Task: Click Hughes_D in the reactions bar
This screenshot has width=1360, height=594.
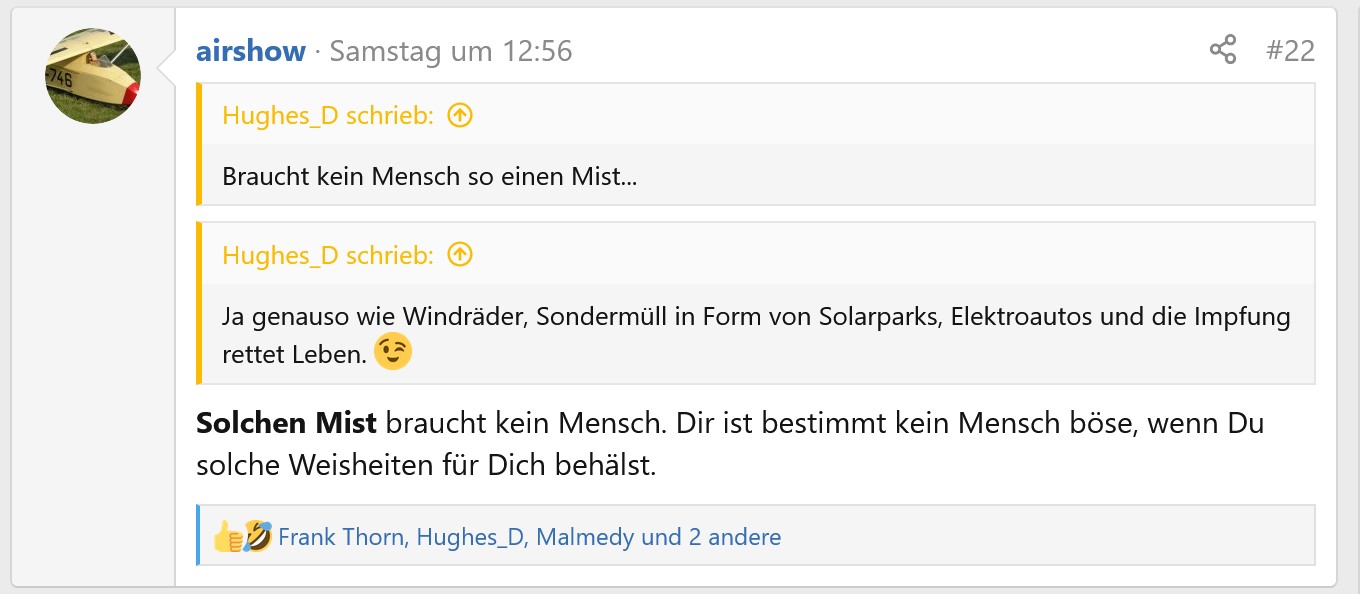Action: click(x=470, y=537)
